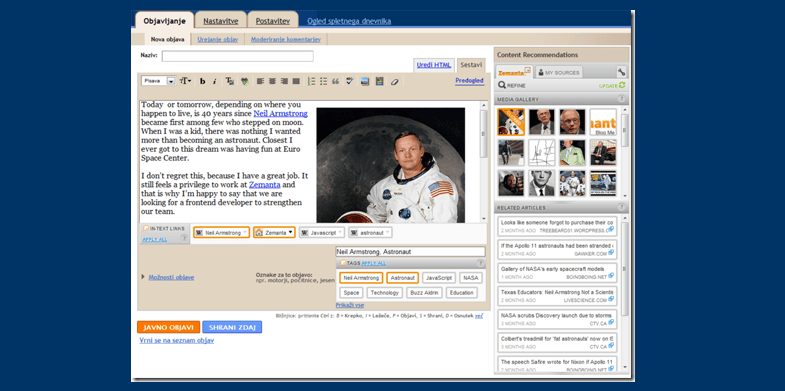The width and height of the screenshot is (785, 391).
Task: Expand the Zemanta in-text link dropdown
Action: coord(291,233)
